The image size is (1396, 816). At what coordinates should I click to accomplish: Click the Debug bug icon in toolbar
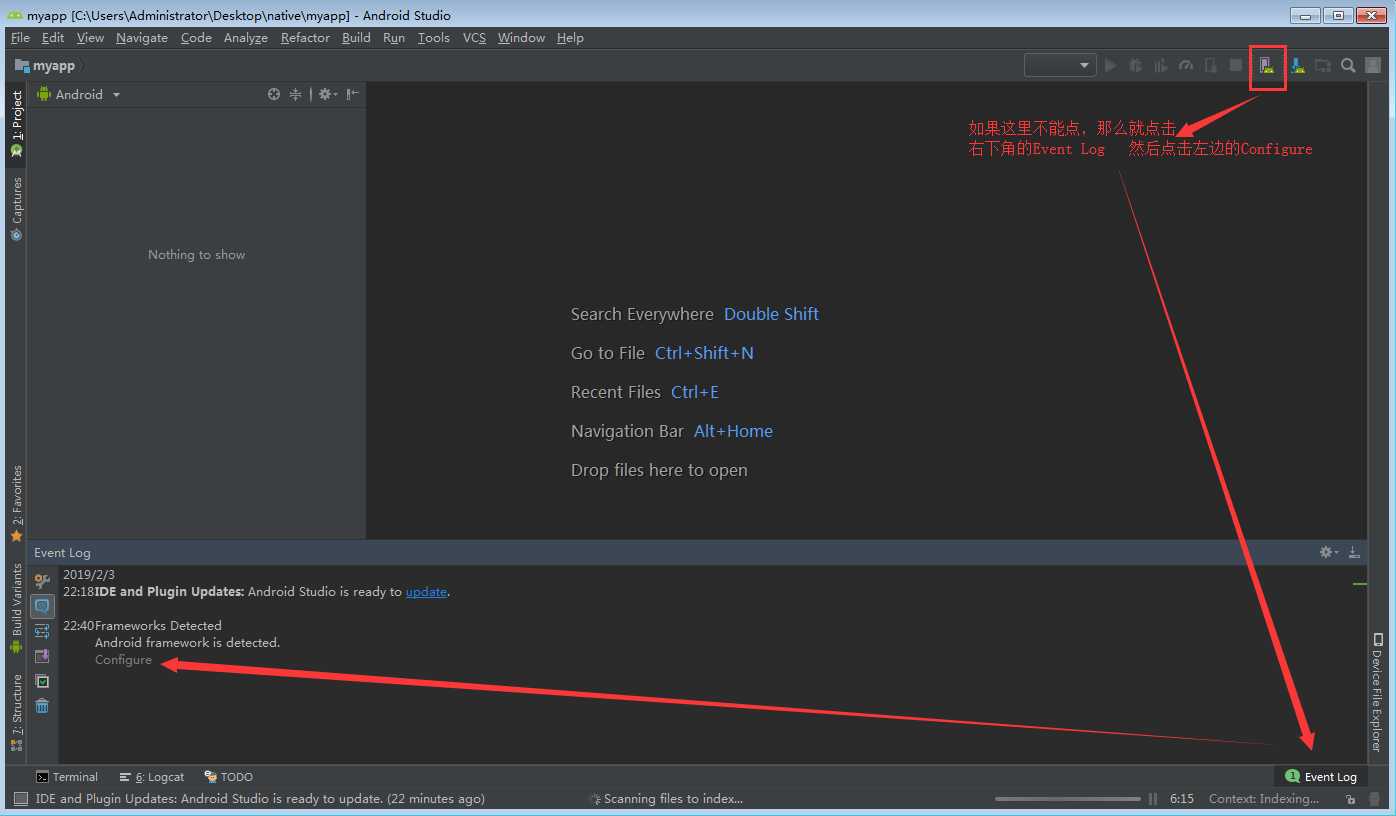point(1136,66)
